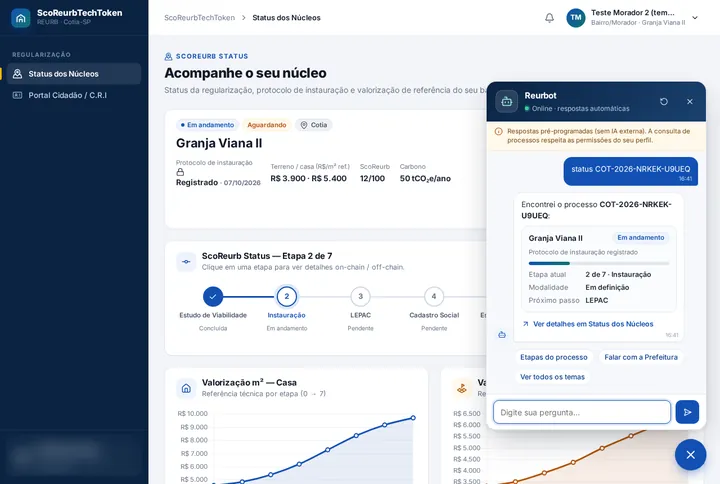Reset the Reurbot conversation

664,101
